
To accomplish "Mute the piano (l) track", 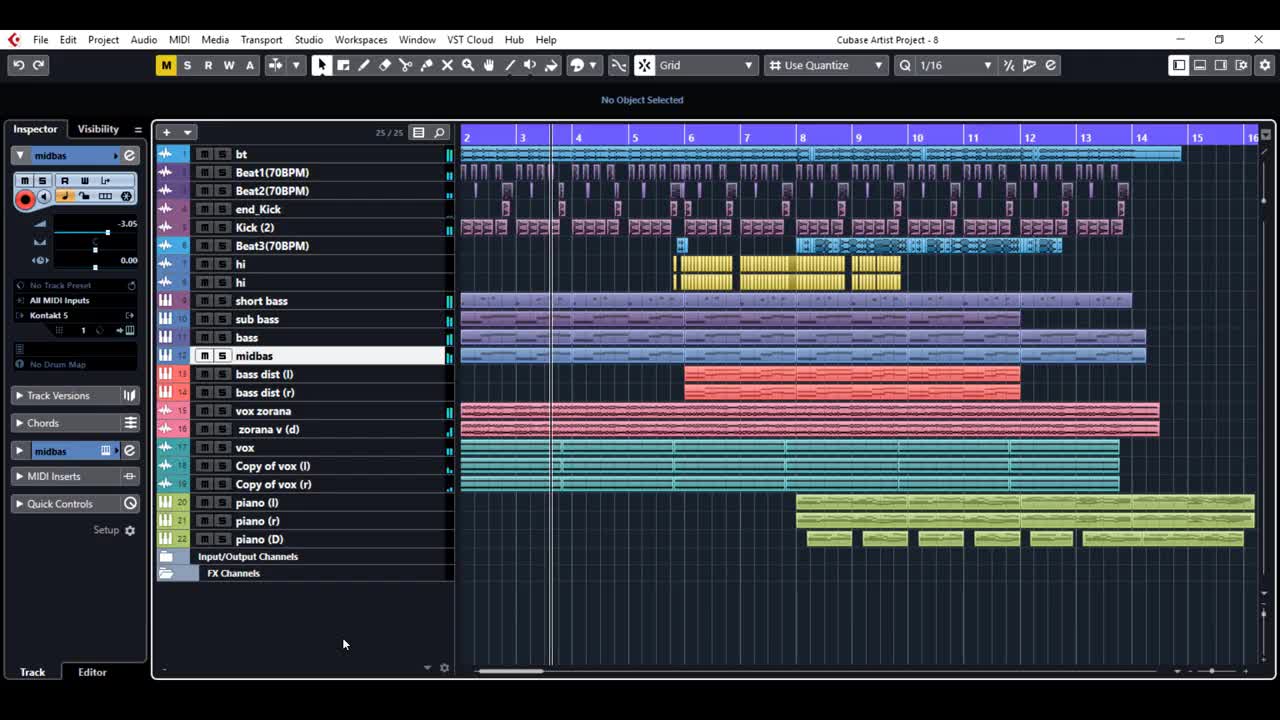I will (x=204, y=502).
